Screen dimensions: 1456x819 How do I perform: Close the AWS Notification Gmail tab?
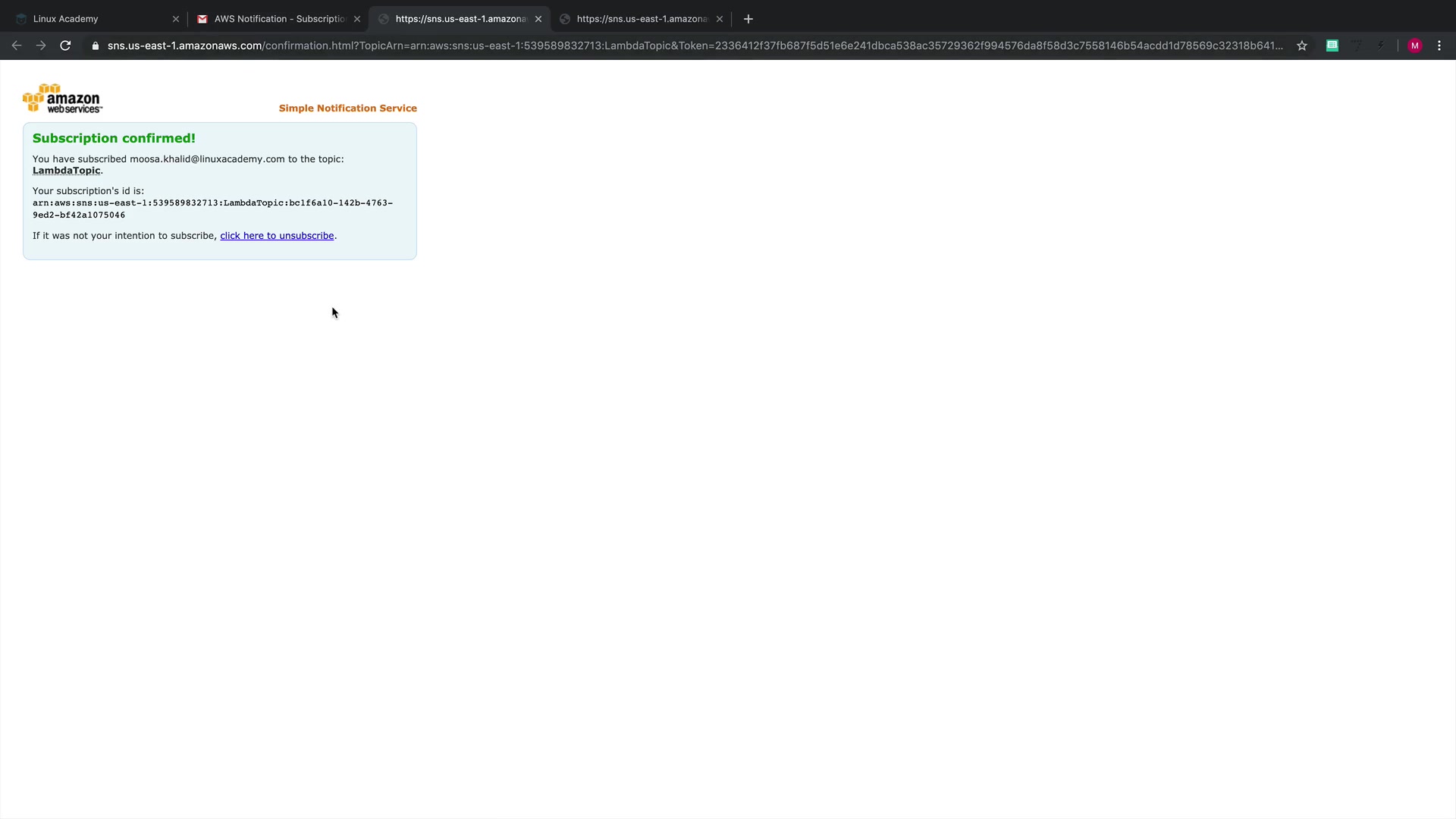tap(357, 19)
